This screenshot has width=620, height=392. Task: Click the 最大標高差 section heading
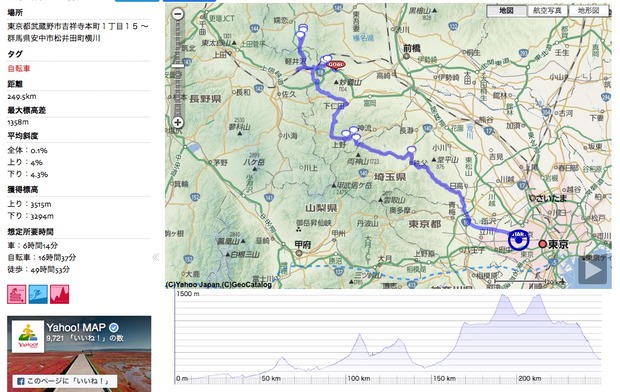click(26, 110)
